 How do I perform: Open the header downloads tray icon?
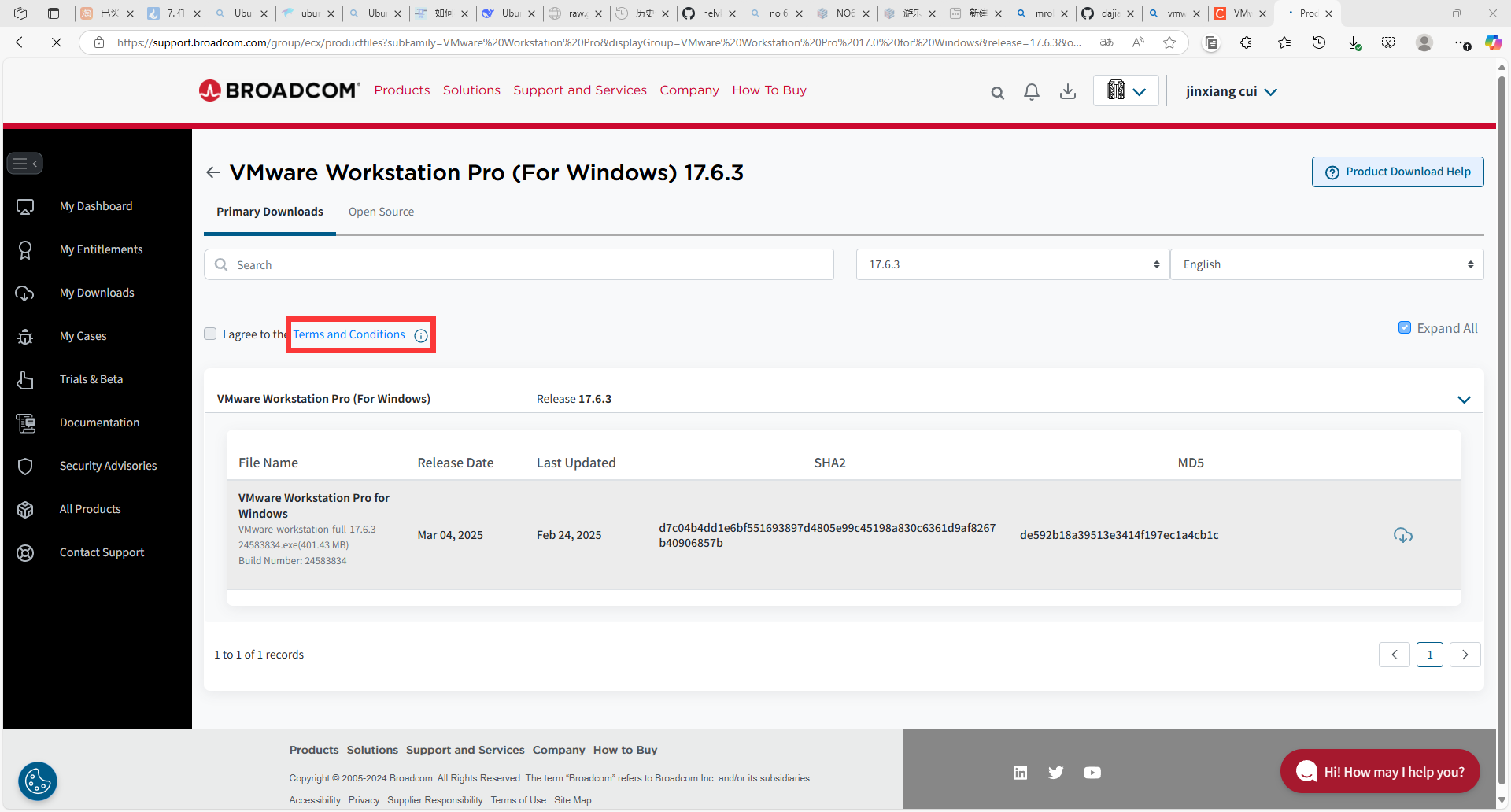pos(1068,92)
